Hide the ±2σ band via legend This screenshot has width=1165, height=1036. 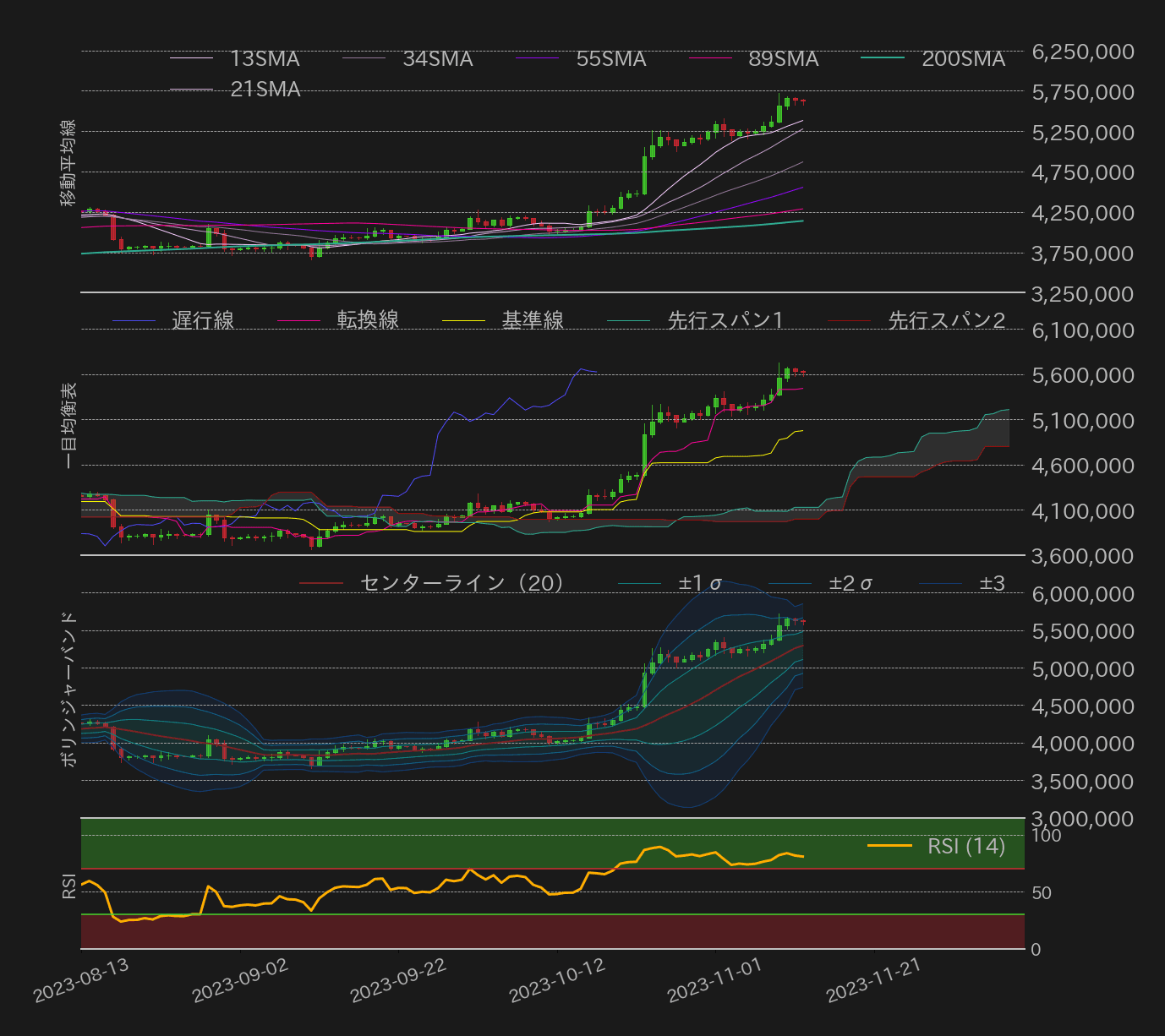[851, 584]
